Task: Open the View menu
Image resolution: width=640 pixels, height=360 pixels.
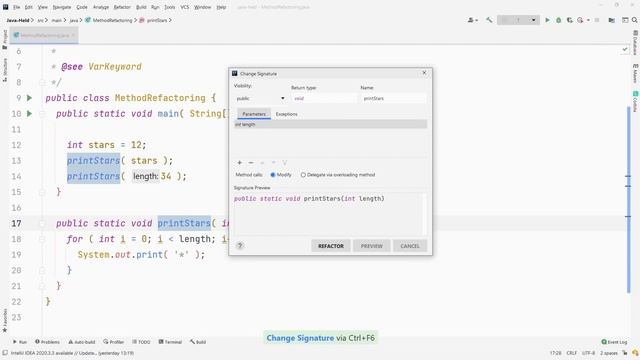Action: click(x=42, y=7)
